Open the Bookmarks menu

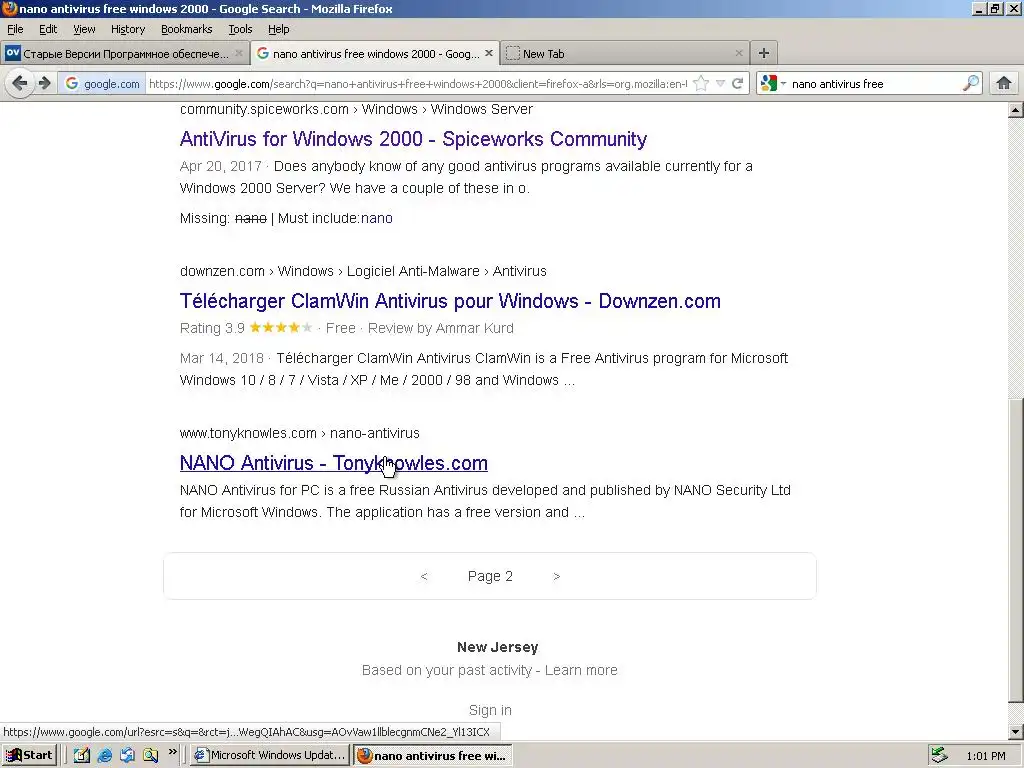point(187,29)
